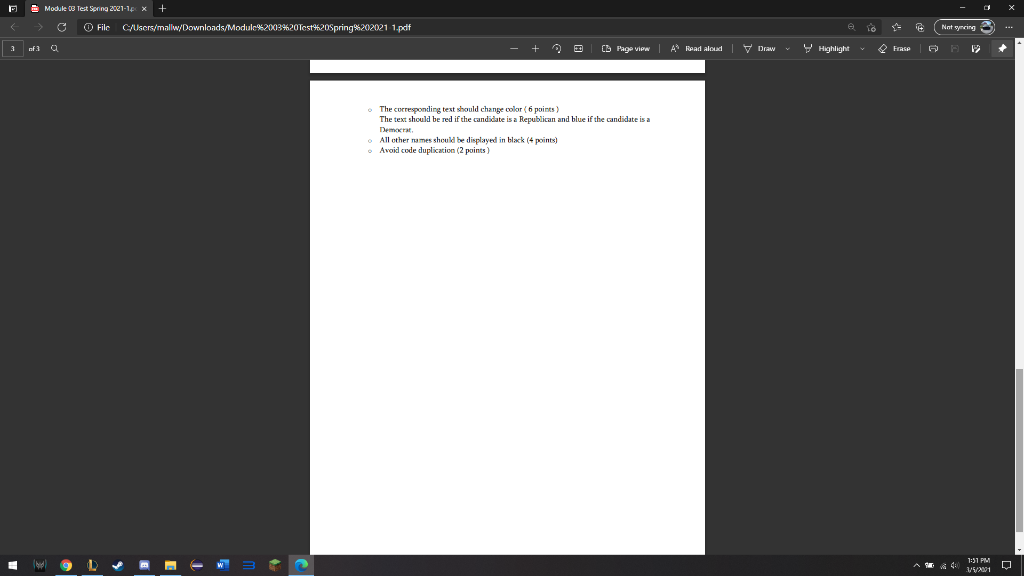Image resolution: width=1024 pixels, height=576 pixels.
Task: Rotate the PDF page
Action: coord(556,48)
